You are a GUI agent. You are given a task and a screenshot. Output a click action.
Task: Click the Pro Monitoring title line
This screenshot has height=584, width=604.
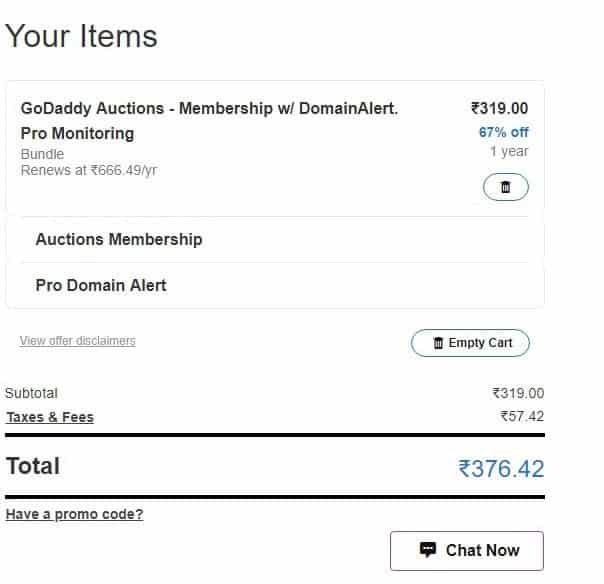77,133
